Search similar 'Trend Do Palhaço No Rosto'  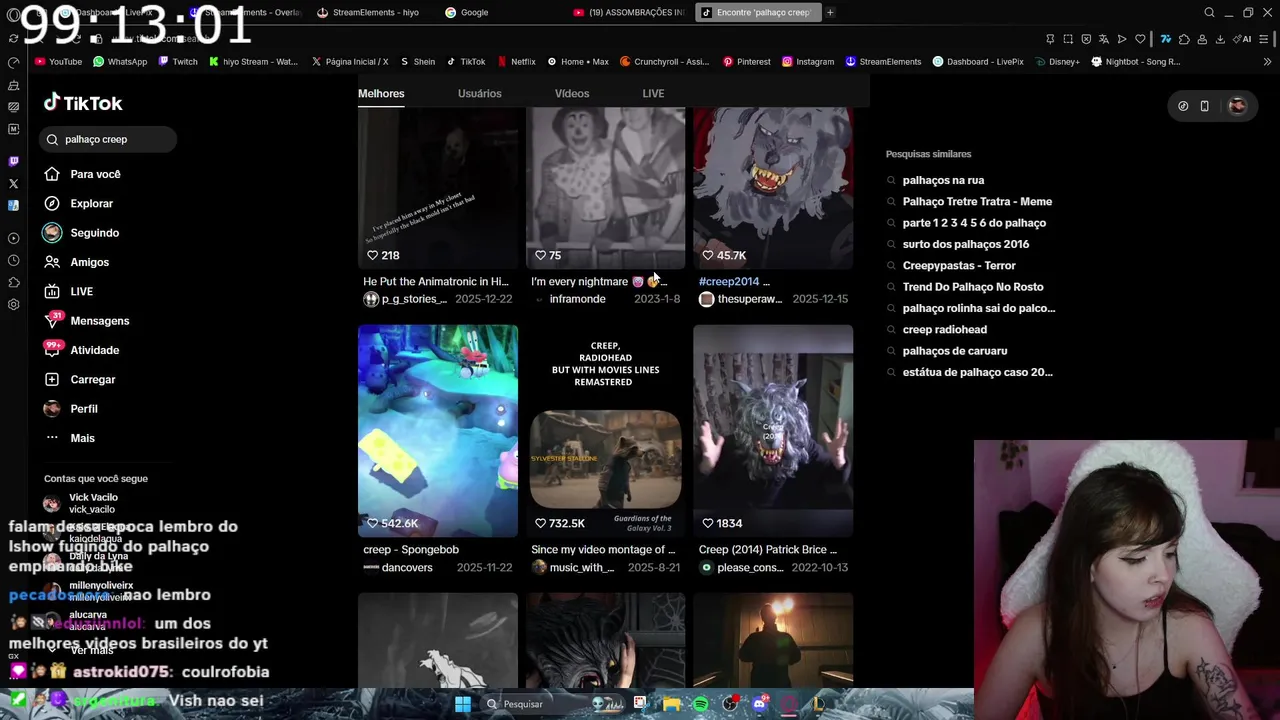[972, 287]
